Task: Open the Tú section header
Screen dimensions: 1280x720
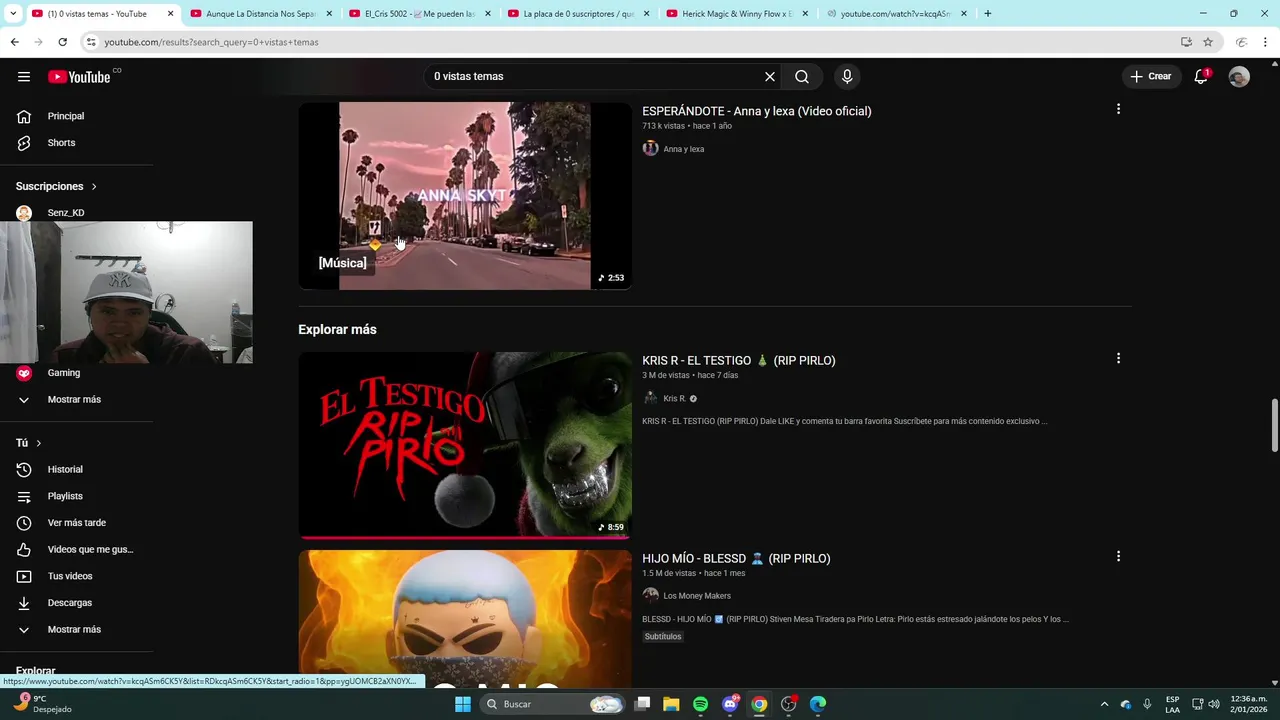Action: [x=28, y=443]
